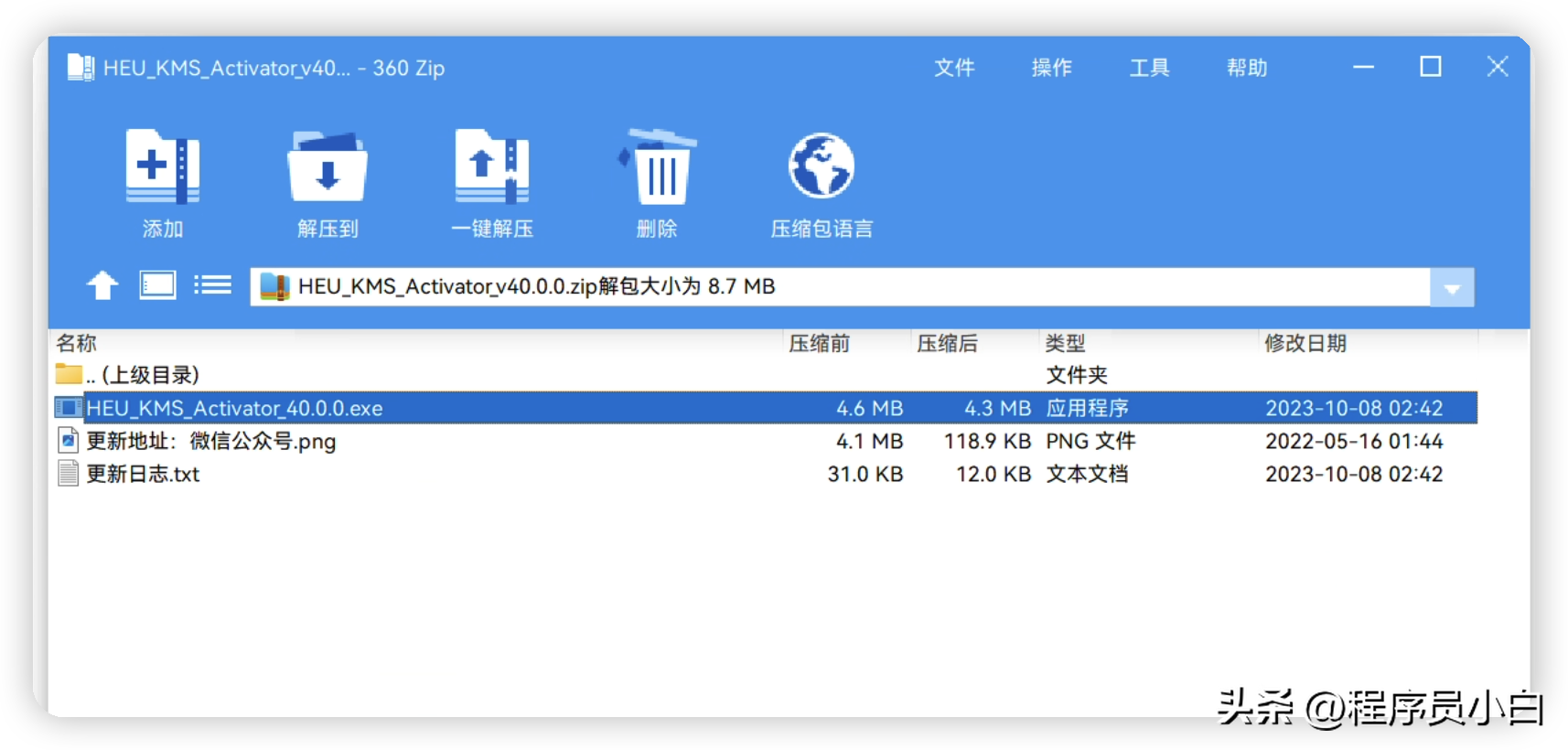Click the 4.3 MB compressed size cell
This screenshot has width=1568, height=750.
pos(997,408)
